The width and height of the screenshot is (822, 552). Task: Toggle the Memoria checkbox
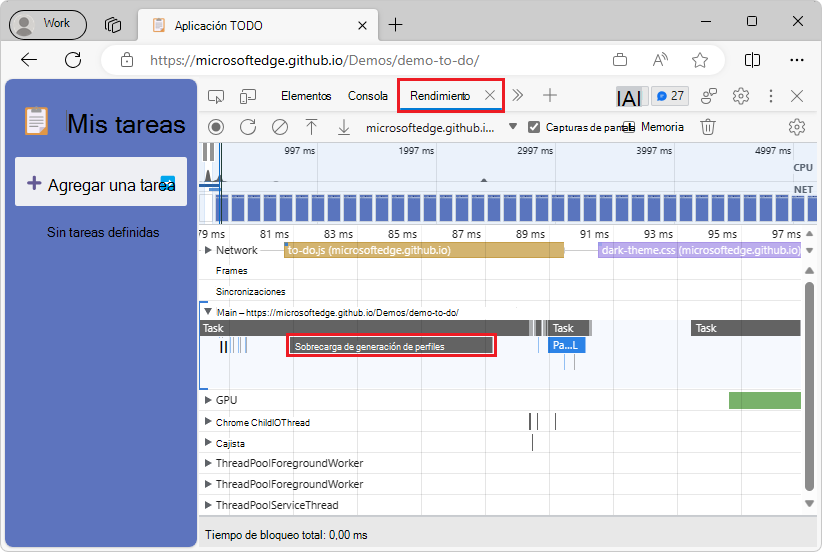[630, 127]
